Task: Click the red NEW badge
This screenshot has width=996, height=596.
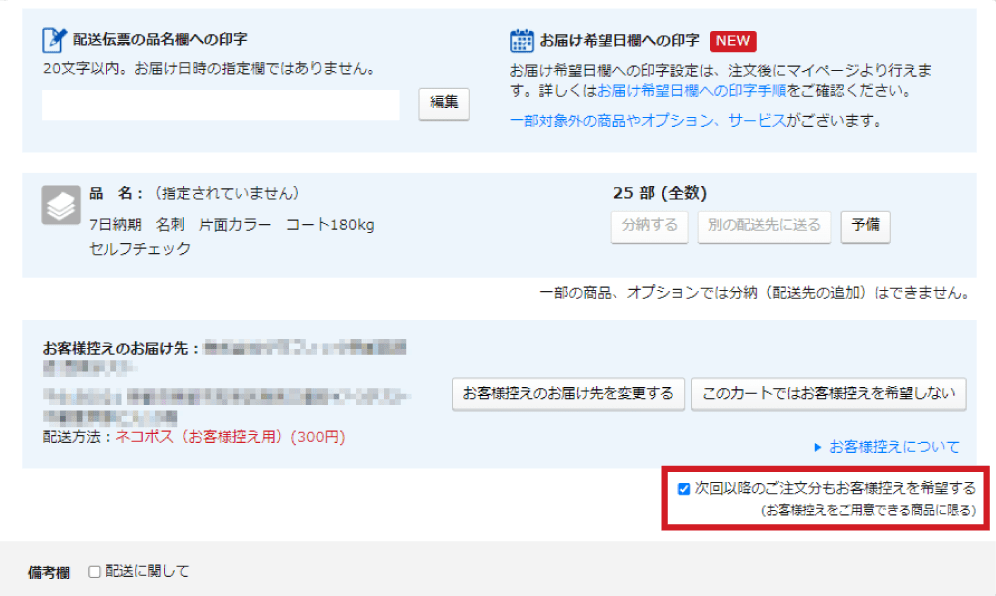Action: (x=733, y=41)
